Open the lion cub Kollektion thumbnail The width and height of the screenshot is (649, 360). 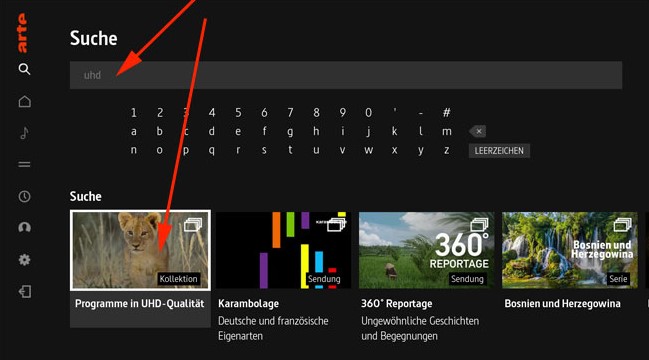pyautogui.click(x=140, y=250)
